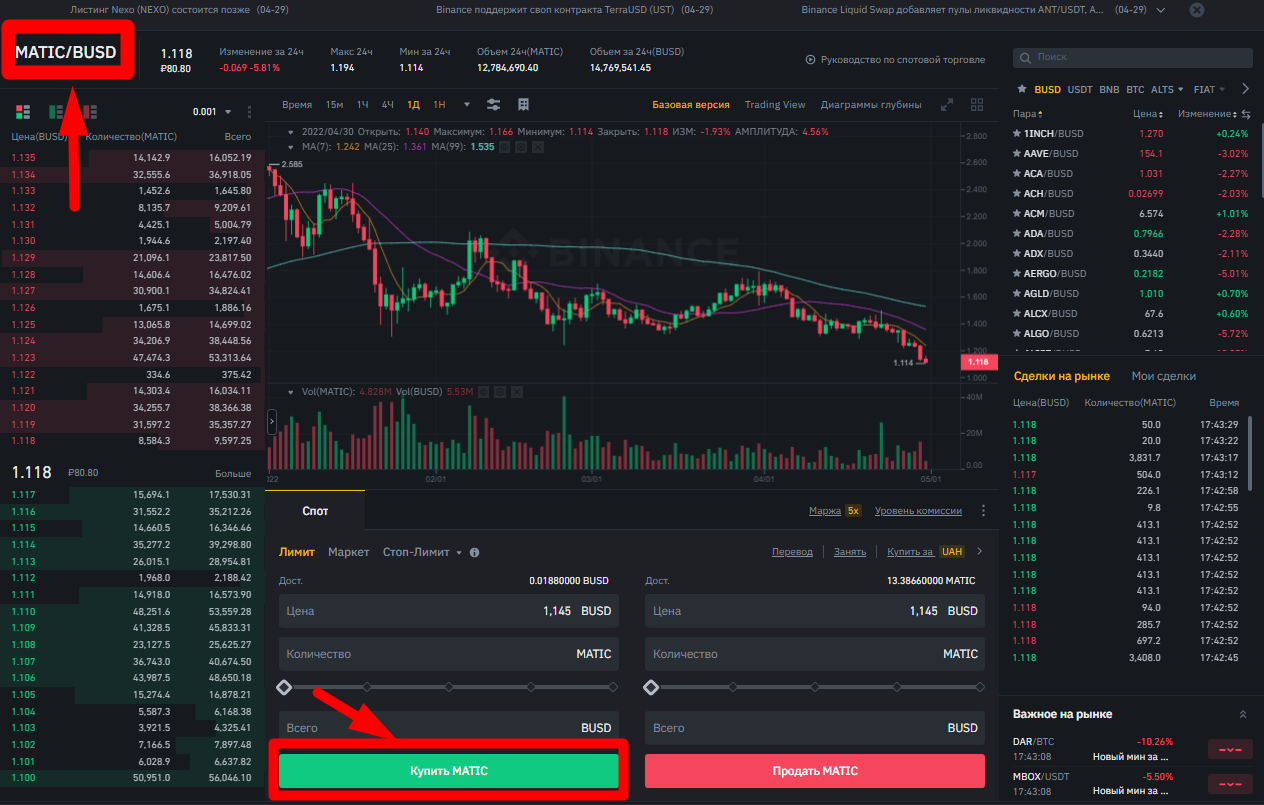The image size is (1264, 805).
Task: Click buy Количество input field
Action: tap(449, 654)
